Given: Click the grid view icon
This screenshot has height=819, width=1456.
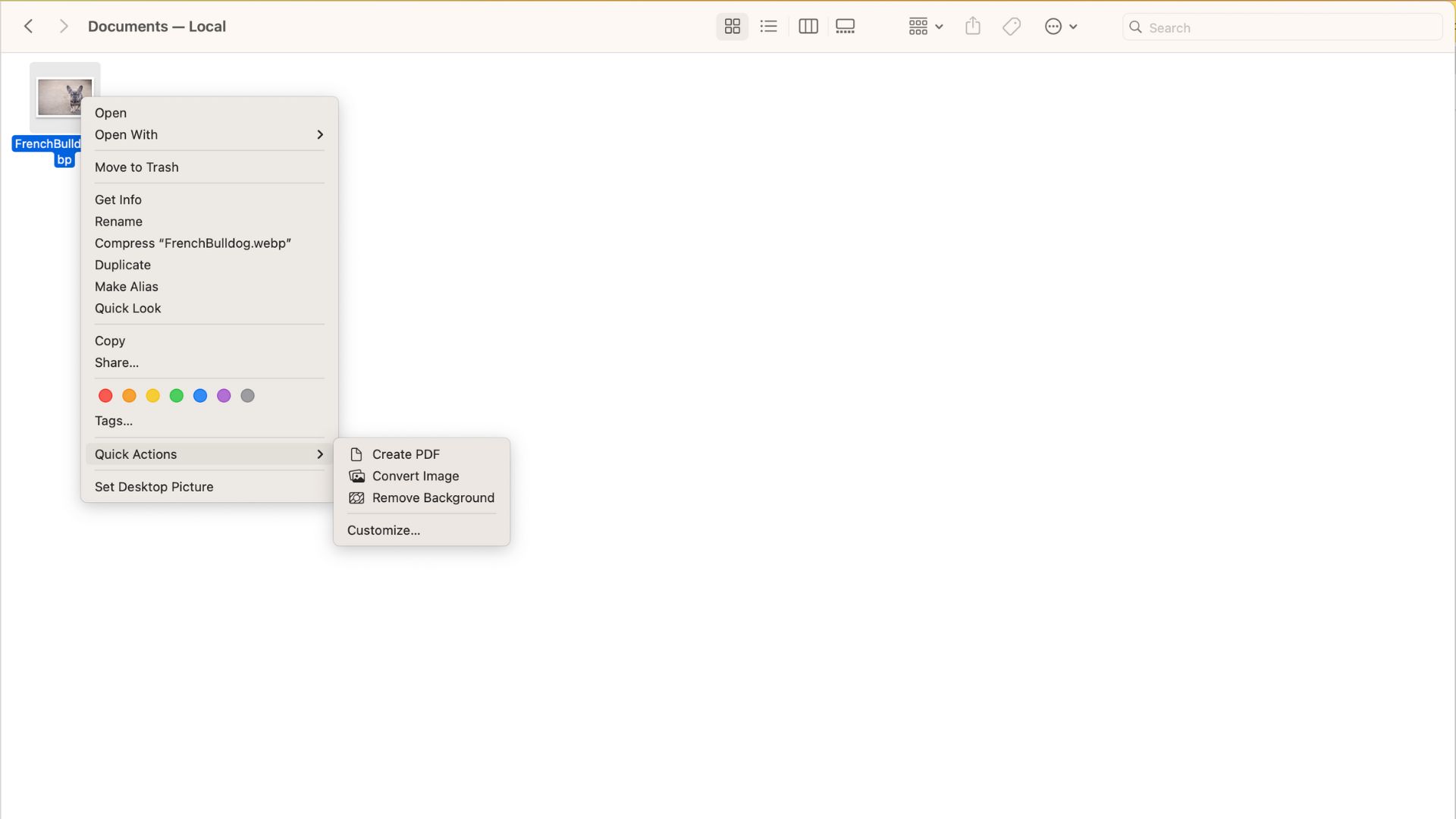Looking at the screenshot, I should coord(732,26).
